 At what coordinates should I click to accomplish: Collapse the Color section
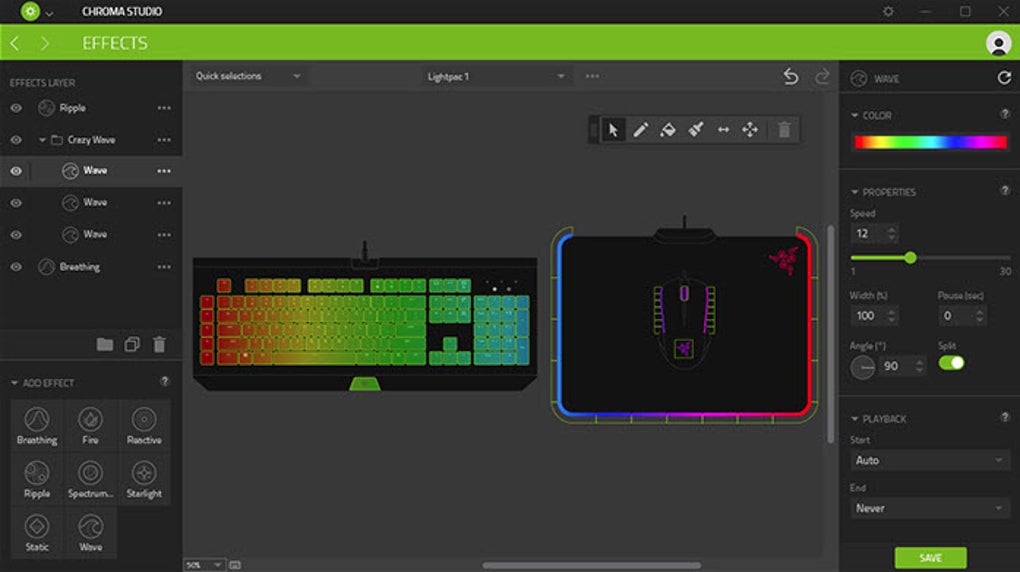pyautogui.click(x=855, y=115)
